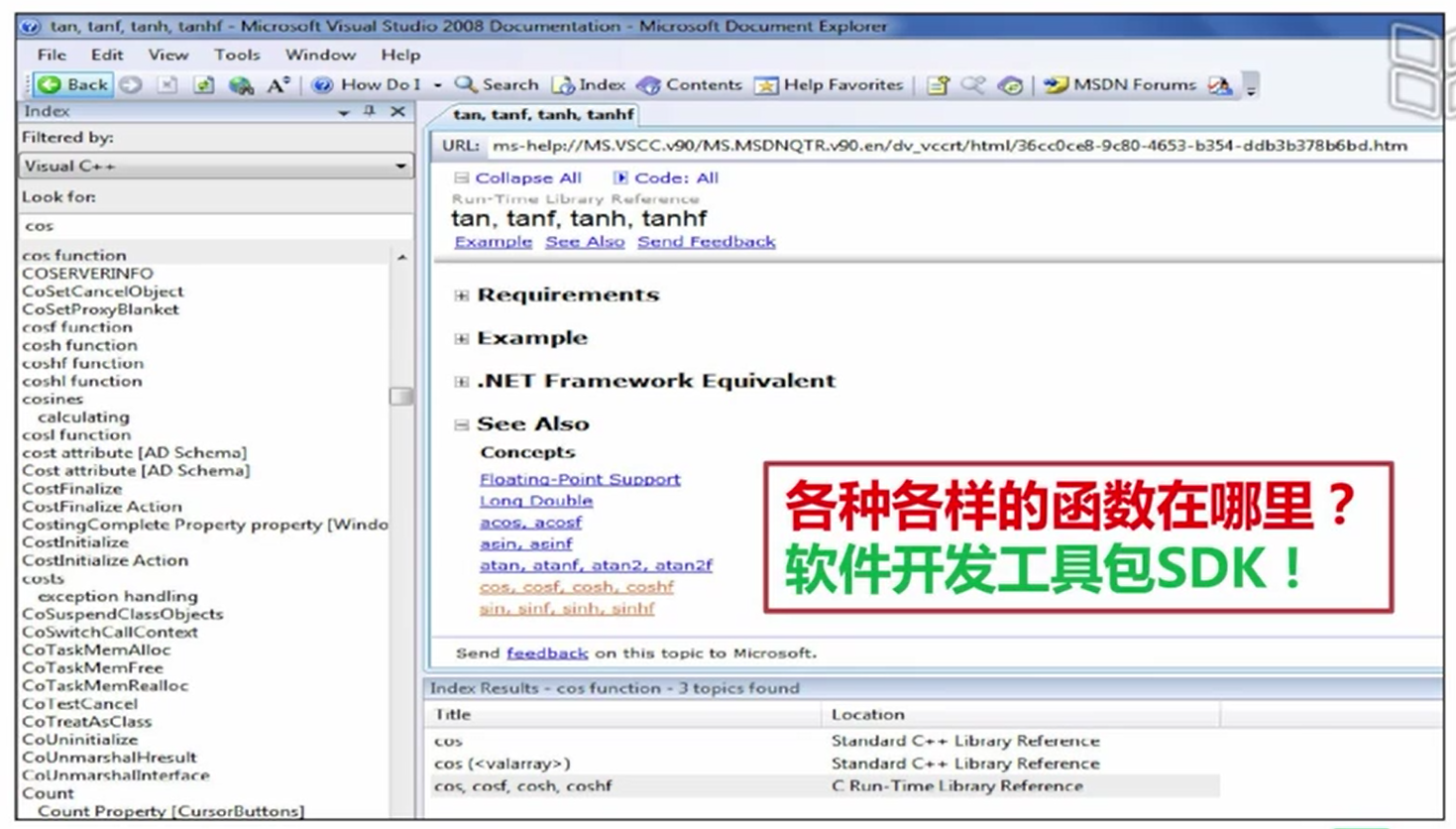The image size is (1456, 829).
Task: Click the Code: All language filter
Action: click(666, 178)
